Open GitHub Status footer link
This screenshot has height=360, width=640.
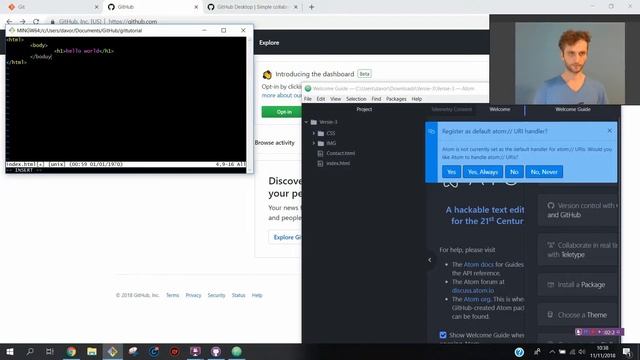[238, 295]
